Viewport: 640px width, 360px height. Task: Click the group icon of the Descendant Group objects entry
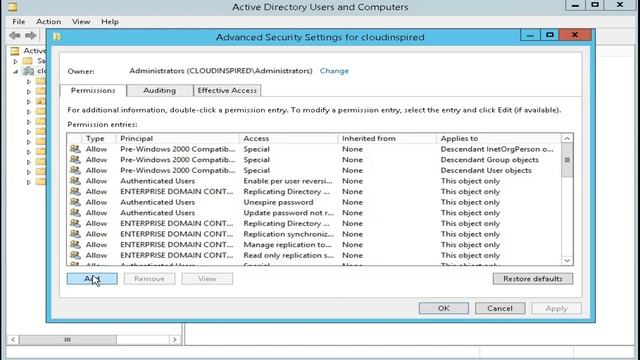click(75, 159)
